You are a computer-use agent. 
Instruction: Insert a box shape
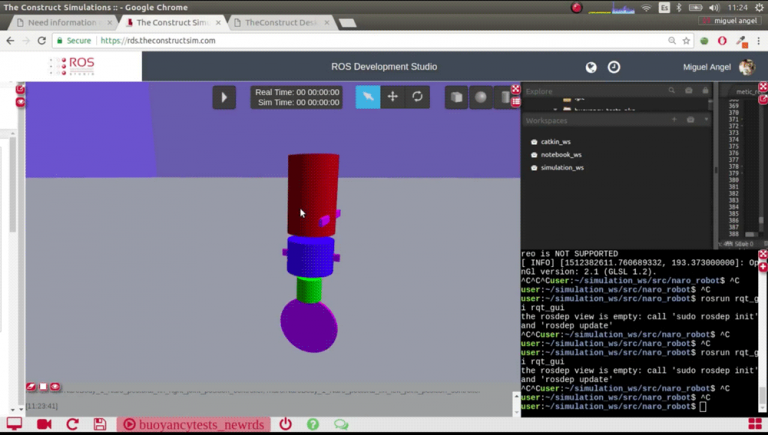click(x=456, y=97)
